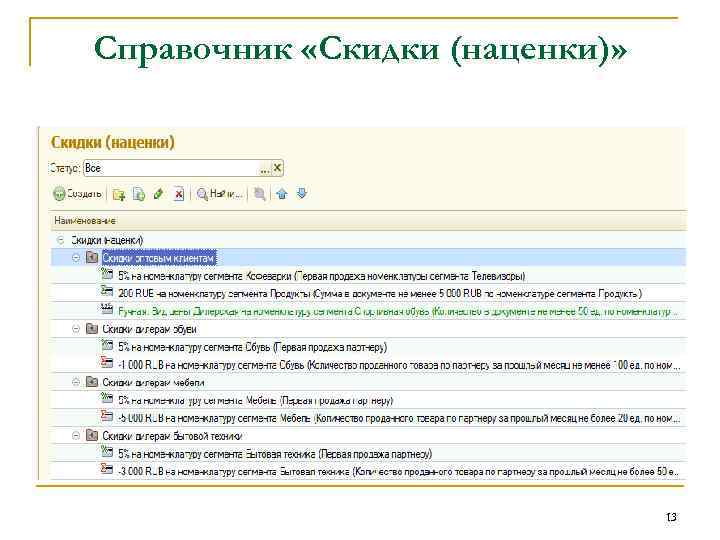Screen dimensions: 720x540
Task: Select the -1 000 RUB Обувь row
Action: (x=368, y=365)
